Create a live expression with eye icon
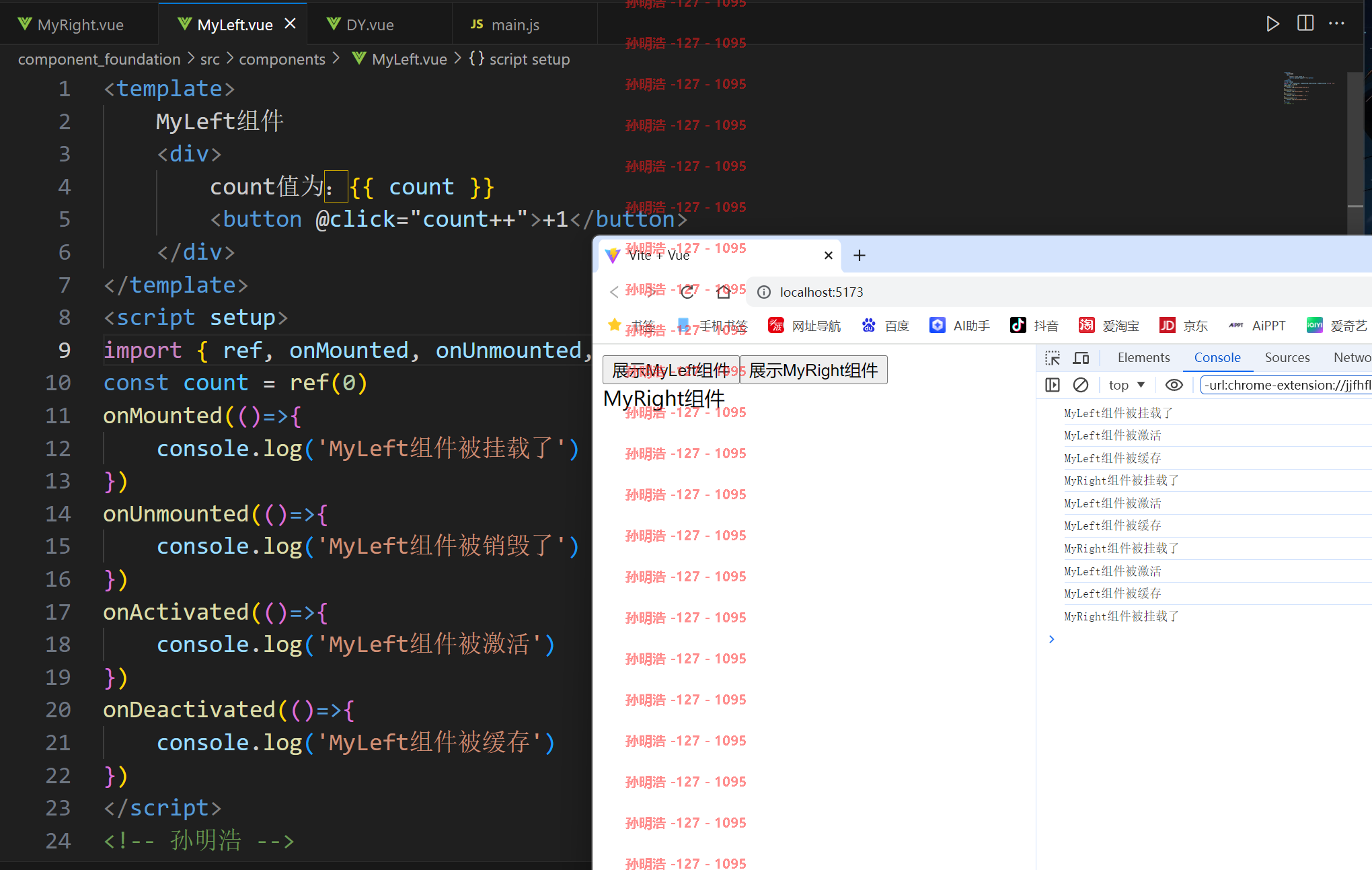1372x870 pixels. pos(1174,385)
